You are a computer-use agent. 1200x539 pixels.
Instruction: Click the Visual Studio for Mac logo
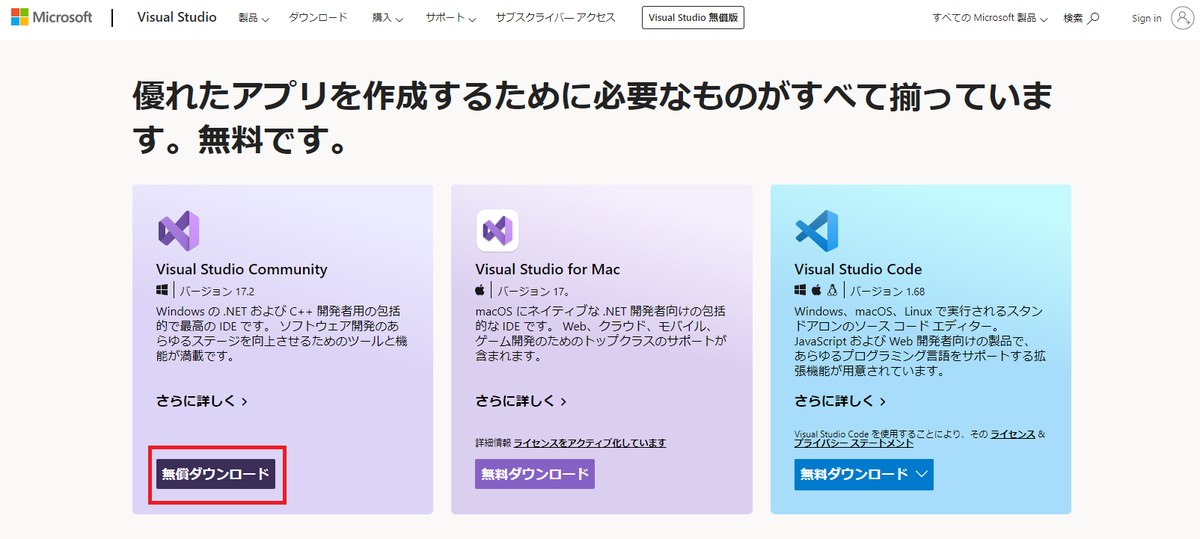tap(497, 231)
